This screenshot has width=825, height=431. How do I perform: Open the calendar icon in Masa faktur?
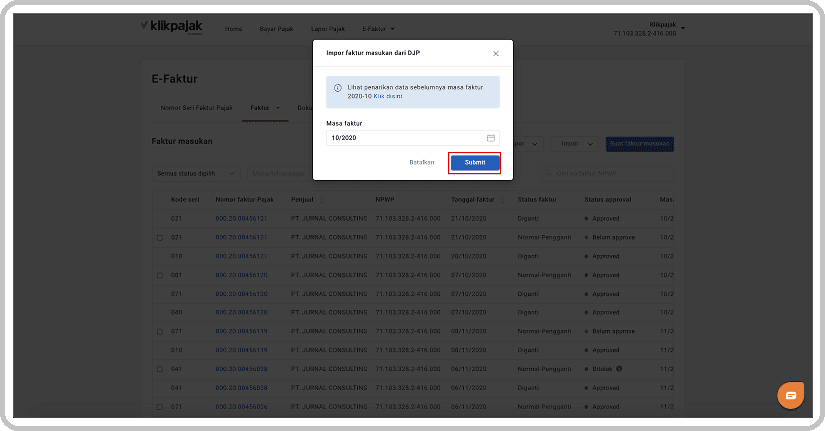click(490, 138)
